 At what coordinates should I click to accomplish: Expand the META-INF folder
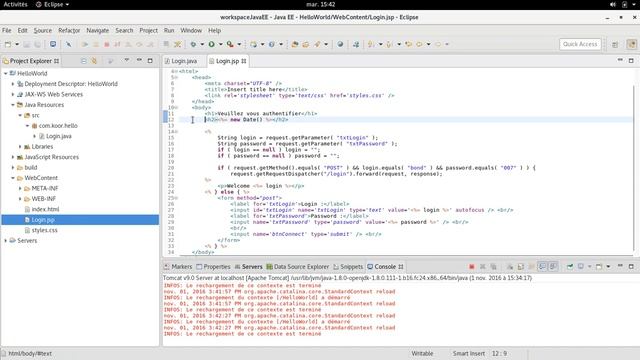(20, 189)
